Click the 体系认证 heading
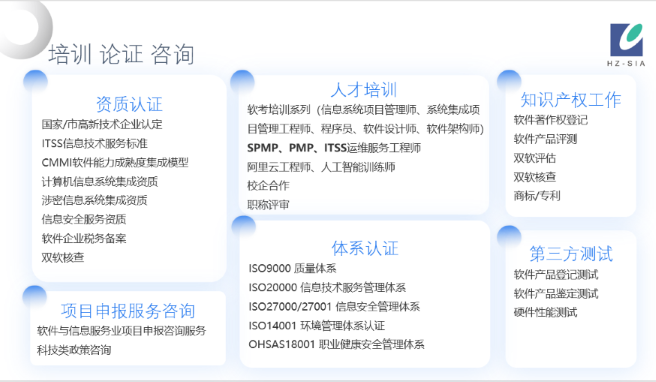This screenshot has width=656, height=382. click(x=365, y=249)
